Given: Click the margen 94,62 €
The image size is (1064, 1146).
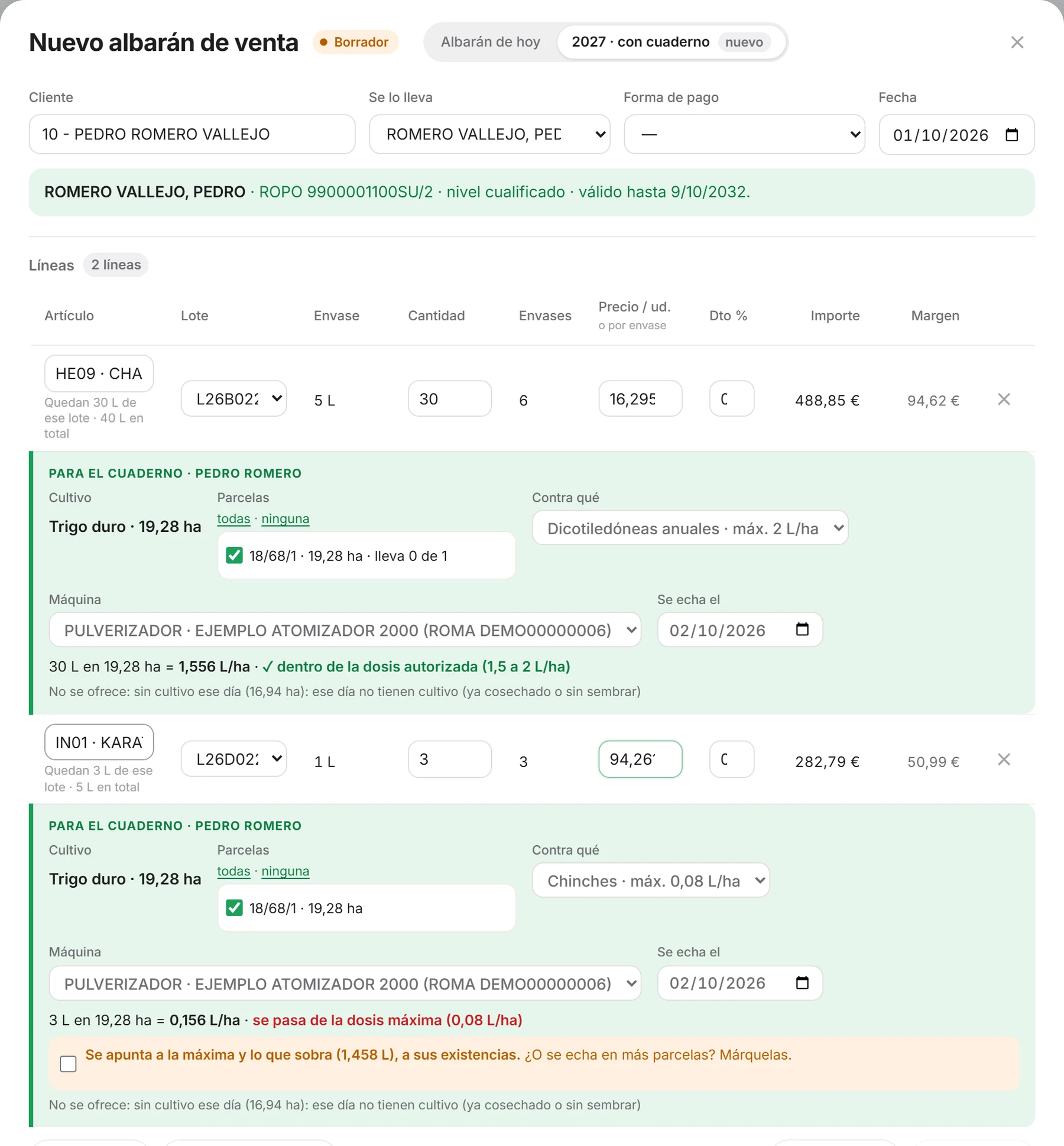Looking at the screenshot, I should point(933,401).
